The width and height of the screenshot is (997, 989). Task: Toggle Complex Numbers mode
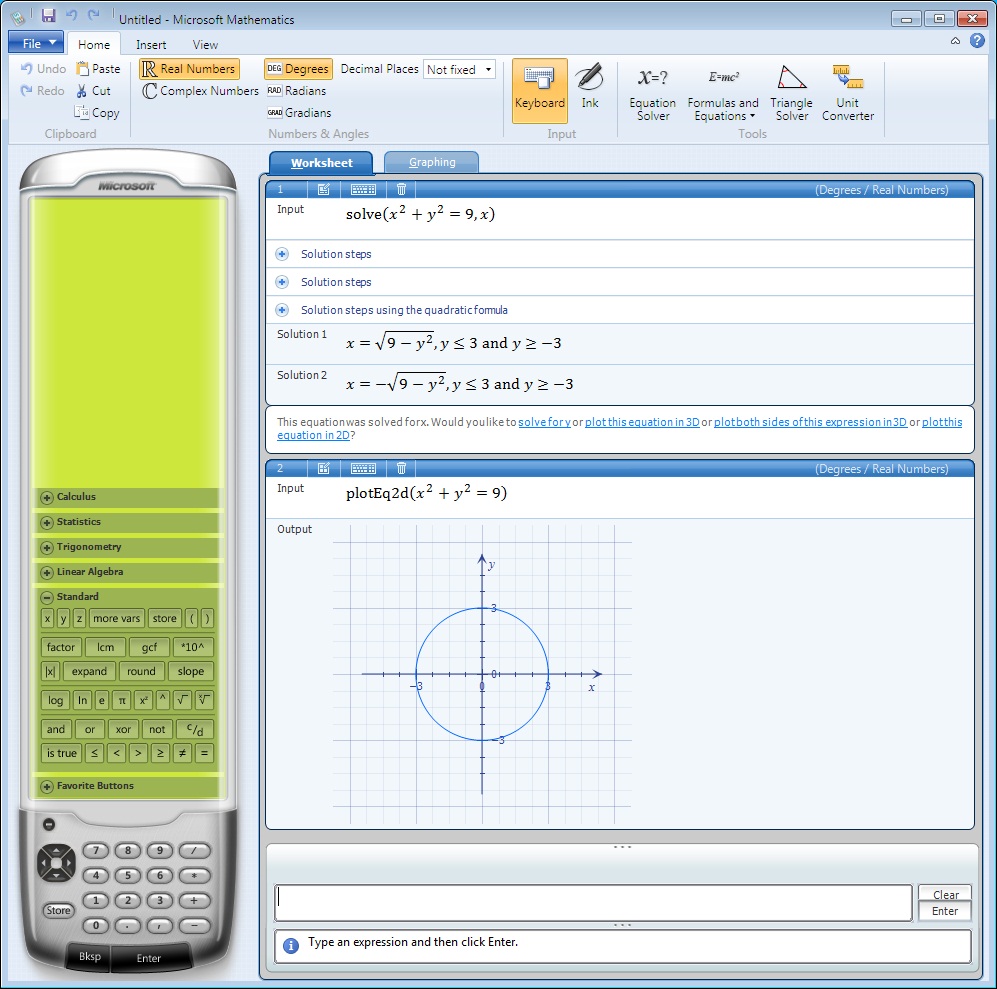(197, 90)
